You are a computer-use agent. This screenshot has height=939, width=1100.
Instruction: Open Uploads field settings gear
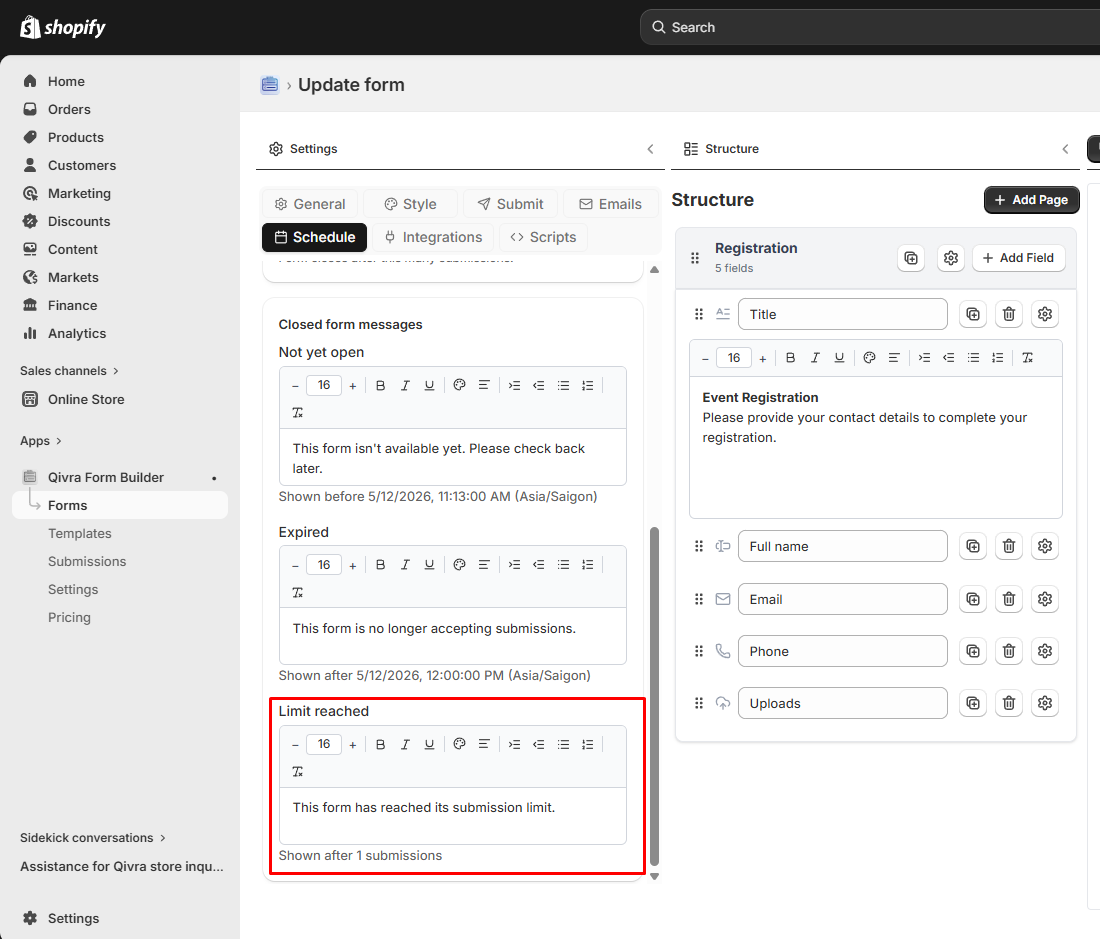click(x=1045, y=703)
